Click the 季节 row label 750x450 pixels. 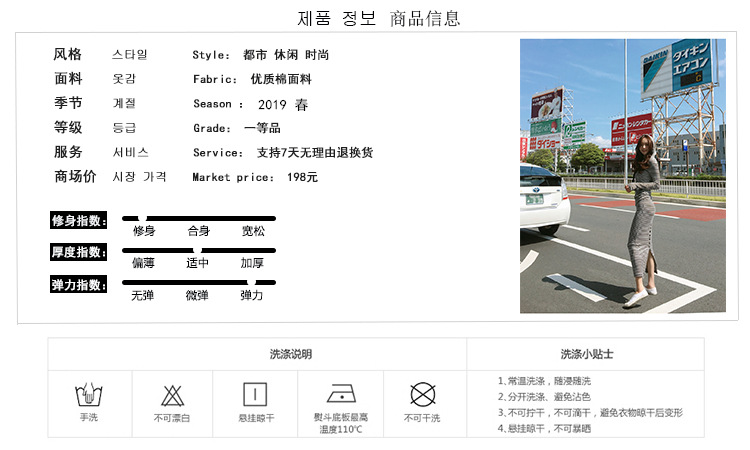click(68, 103)
